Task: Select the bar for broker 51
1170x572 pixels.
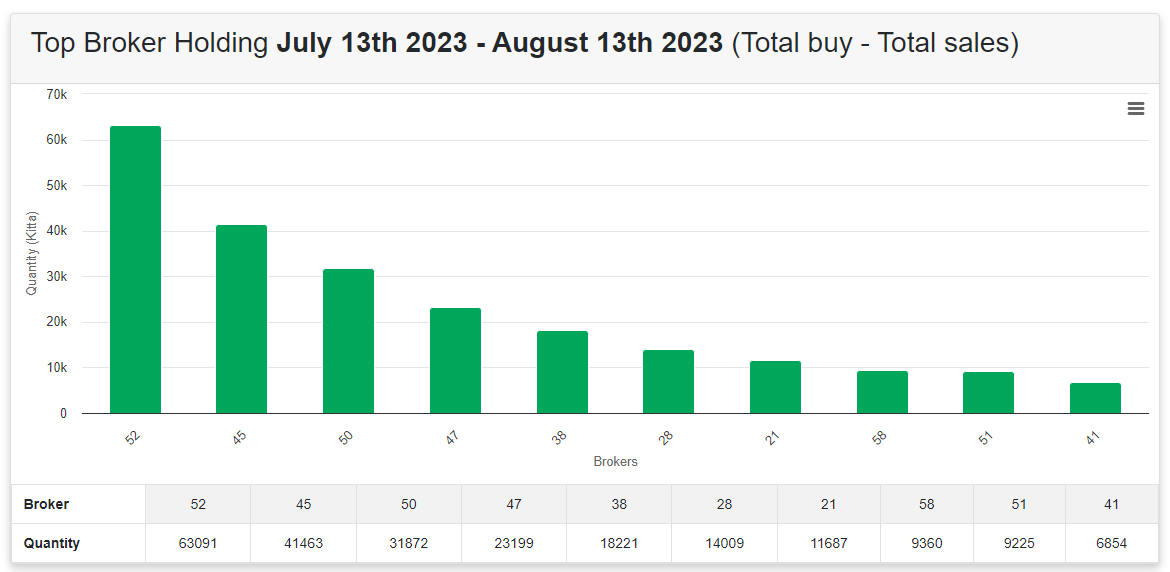Action: [x=988, y=392]
